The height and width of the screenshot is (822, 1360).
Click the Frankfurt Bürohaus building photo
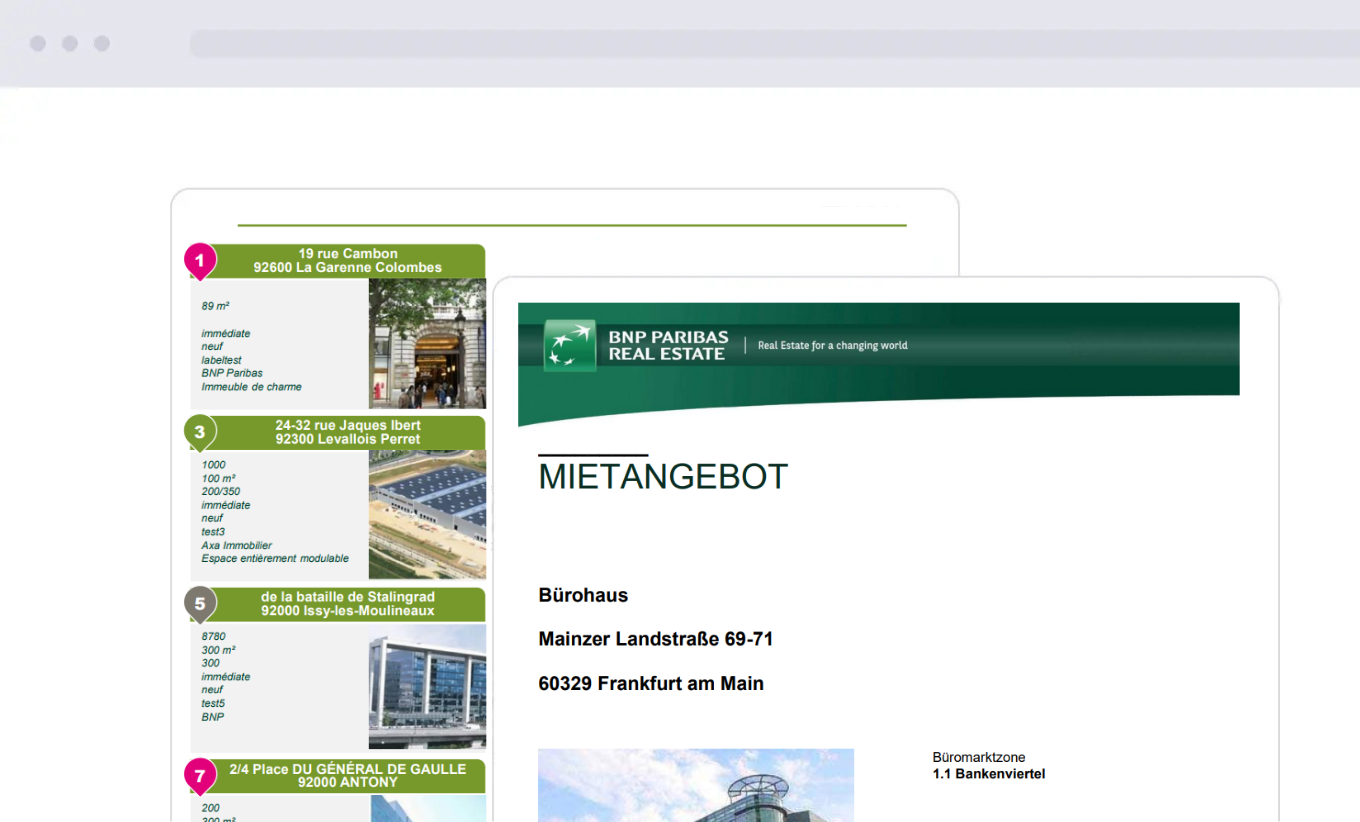point(695,786)
